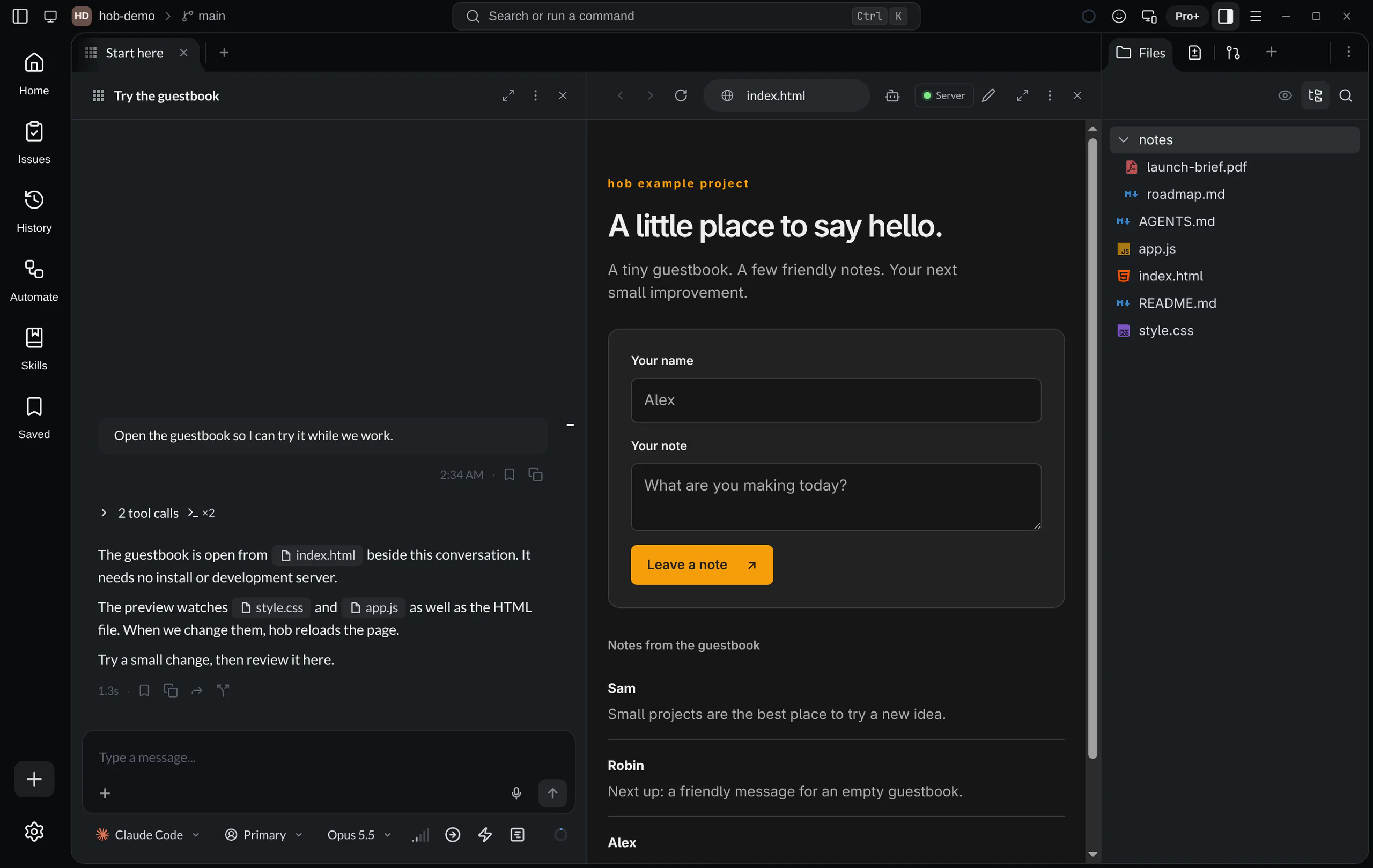1373x868 pixels.
Task: Open the git branches panel icon
Action: pyautogui.click(x=1232, y=53)
